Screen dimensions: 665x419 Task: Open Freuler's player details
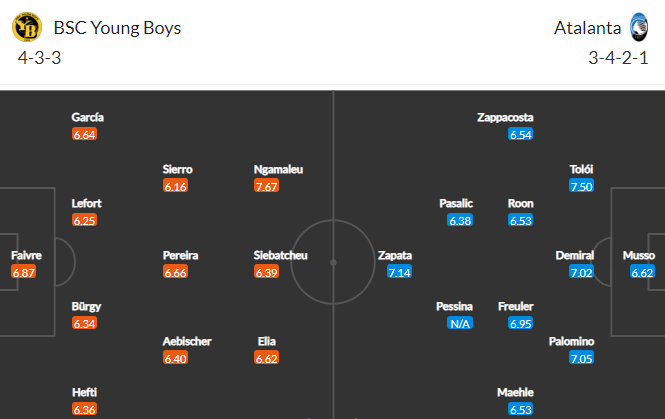516,306
